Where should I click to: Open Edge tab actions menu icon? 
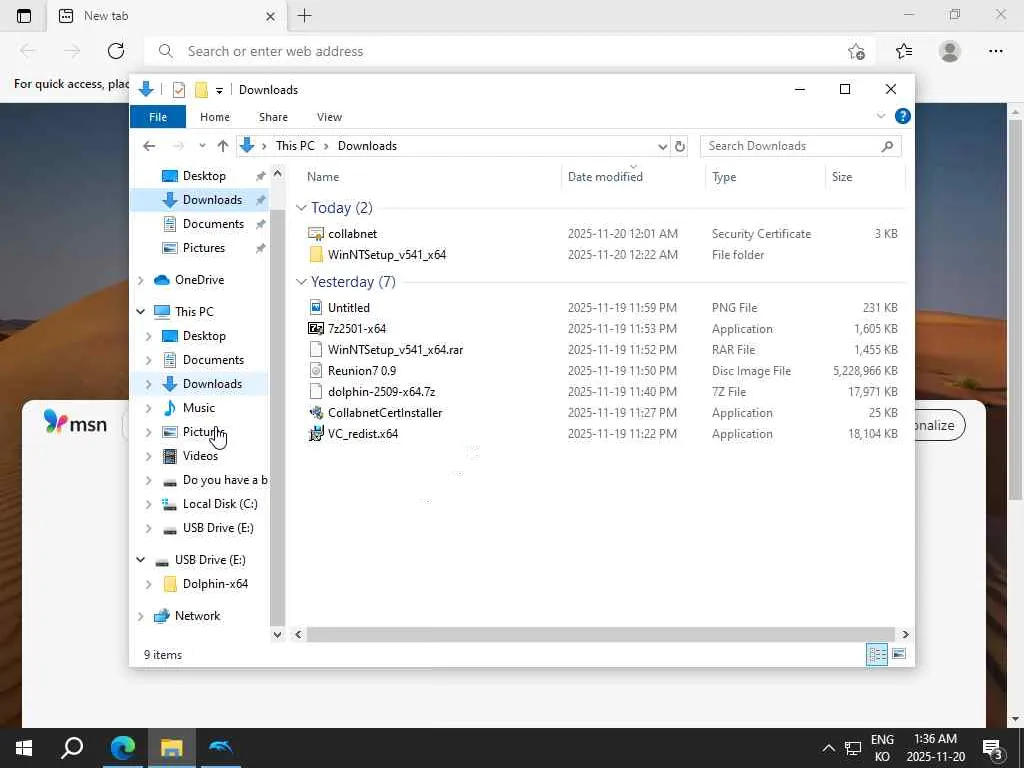pyautogui.click(x=24, y=16)
